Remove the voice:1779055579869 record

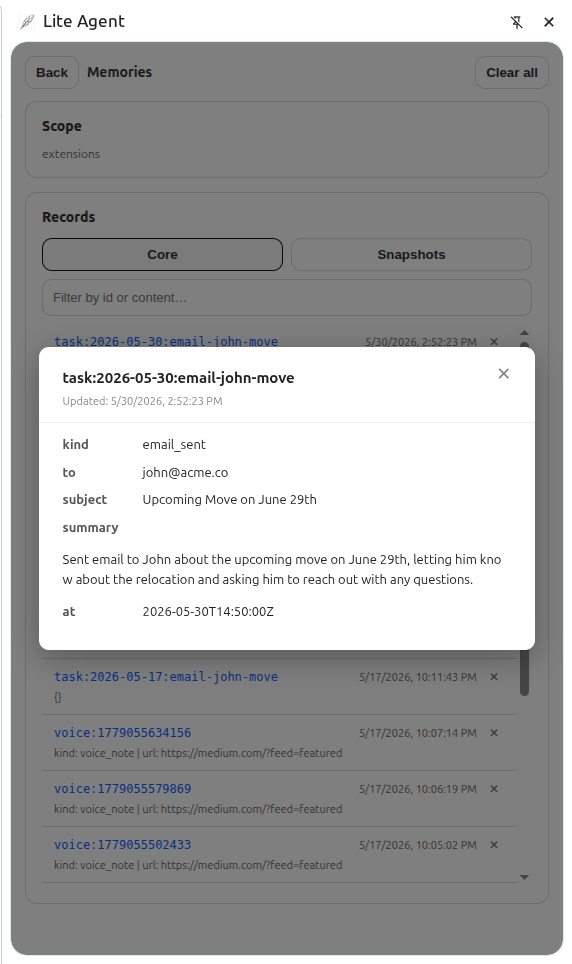click(x=494, y=789)
